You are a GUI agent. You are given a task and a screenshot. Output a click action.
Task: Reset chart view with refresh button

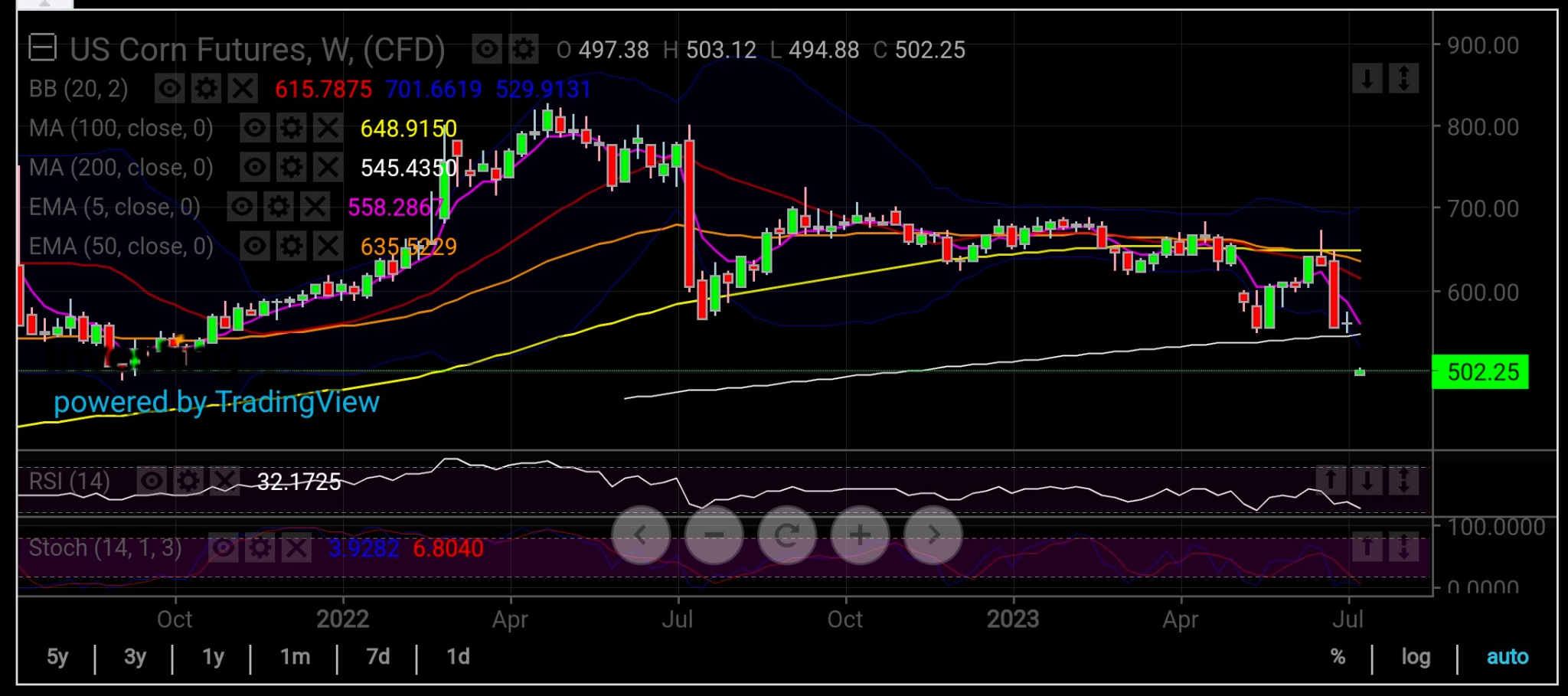pos(786,535)
